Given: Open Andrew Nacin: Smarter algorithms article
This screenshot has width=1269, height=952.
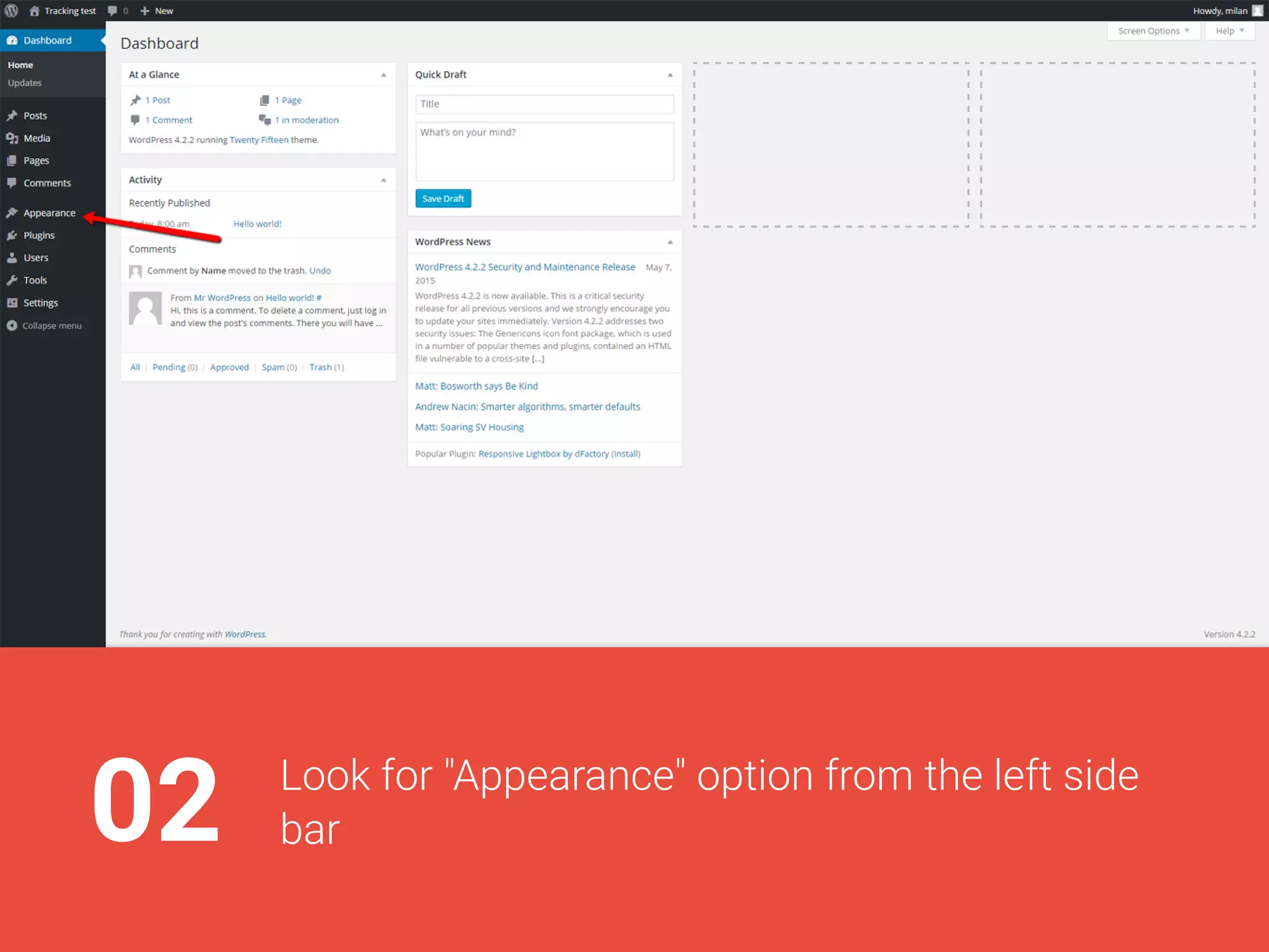Looking at the screenshot, I should tap(527, 406).
